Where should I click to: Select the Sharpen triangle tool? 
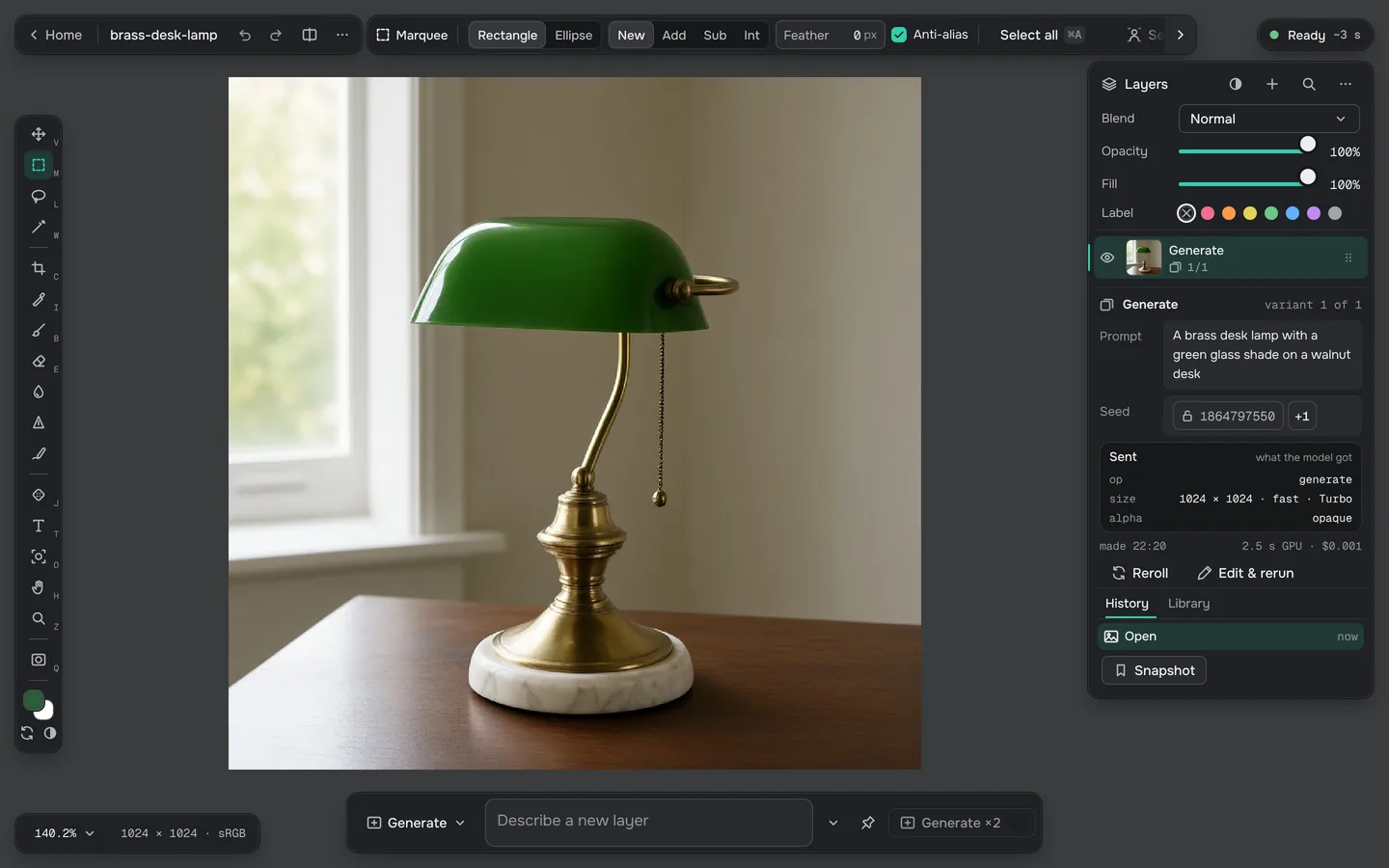pos(39,422)
